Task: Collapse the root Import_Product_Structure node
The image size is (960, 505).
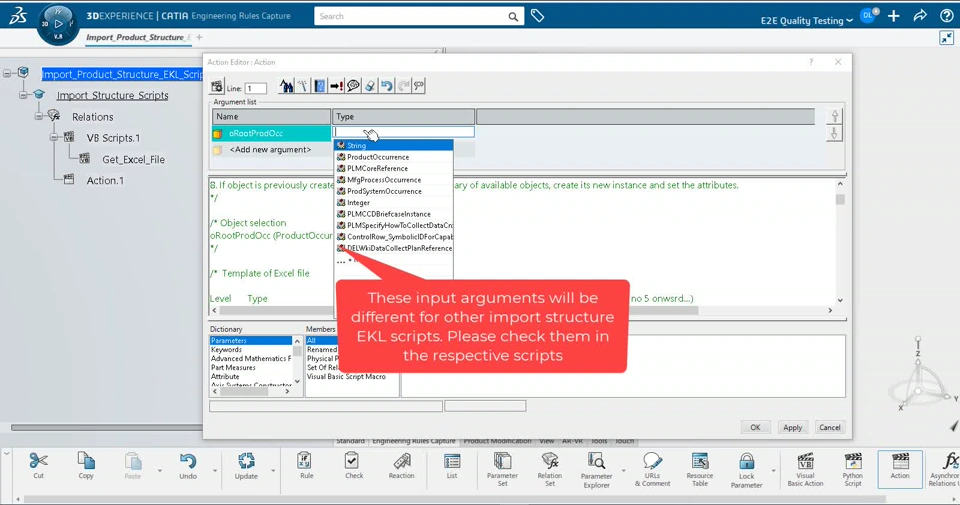Action: pyautogui.click(x=7, y=73)
